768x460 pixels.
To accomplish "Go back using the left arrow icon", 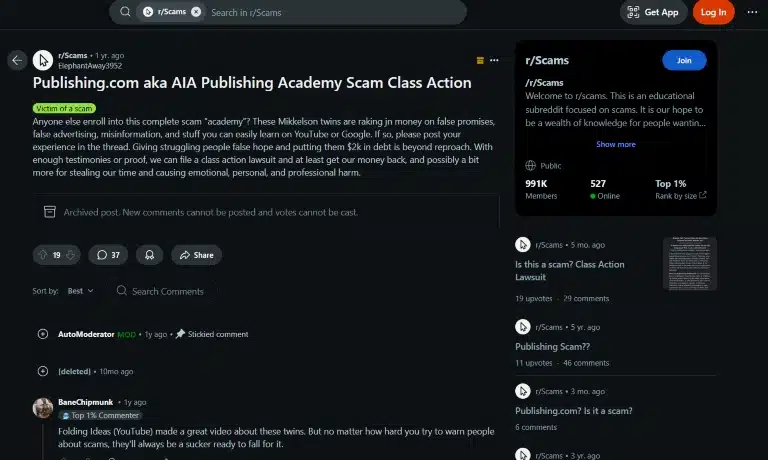I will click(x=17, y=60).
